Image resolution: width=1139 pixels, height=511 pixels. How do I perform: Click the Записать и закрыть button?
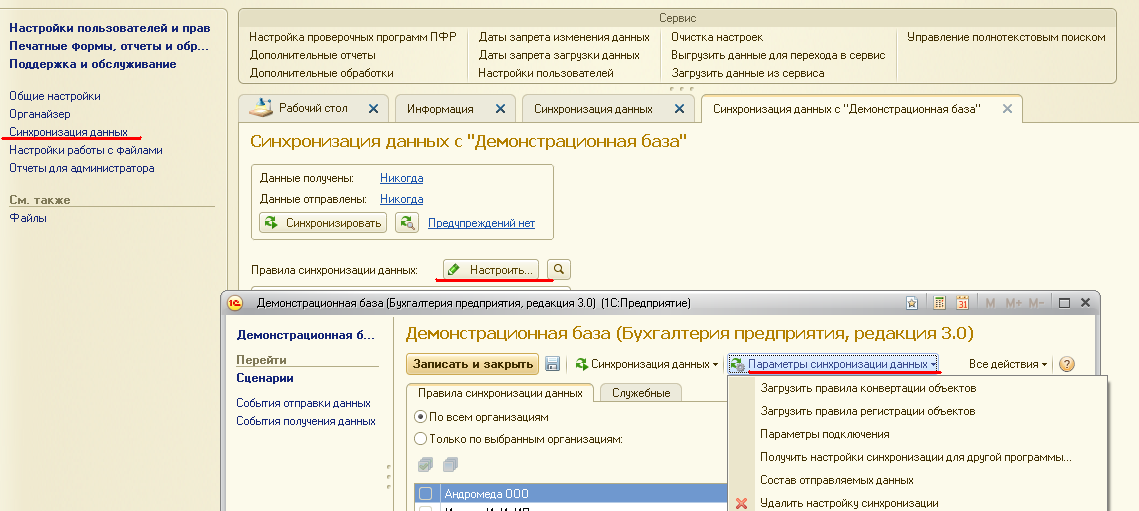(472, 363)
